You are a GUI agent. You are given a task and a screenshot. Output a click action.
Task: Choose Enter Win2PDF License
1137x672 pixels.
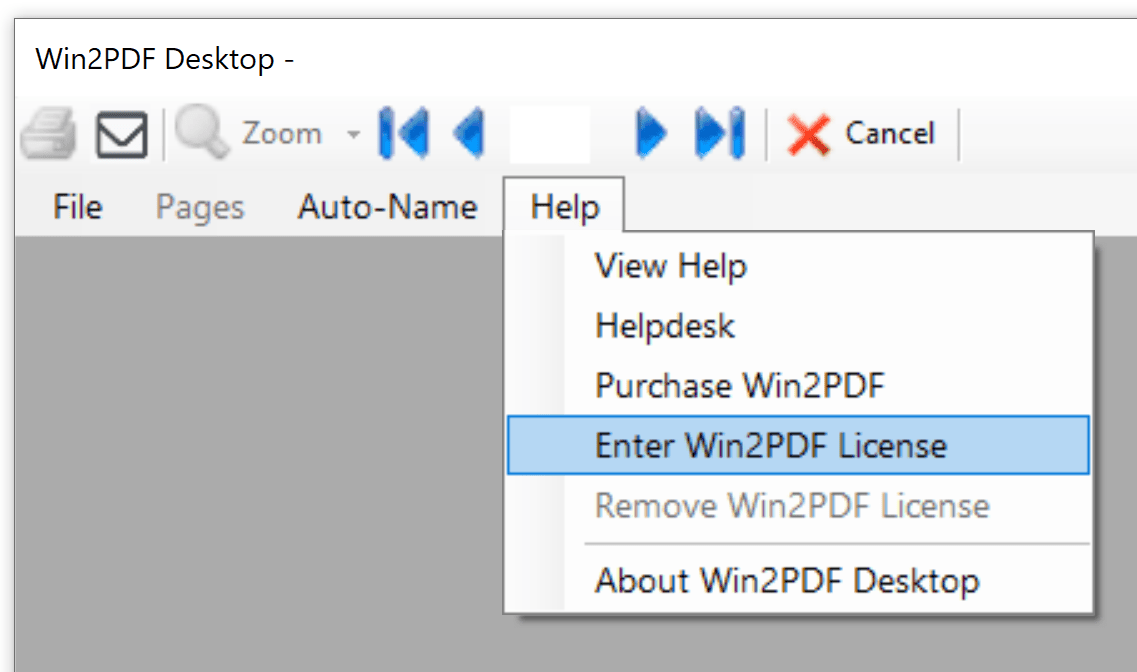[x=798, y=445]
